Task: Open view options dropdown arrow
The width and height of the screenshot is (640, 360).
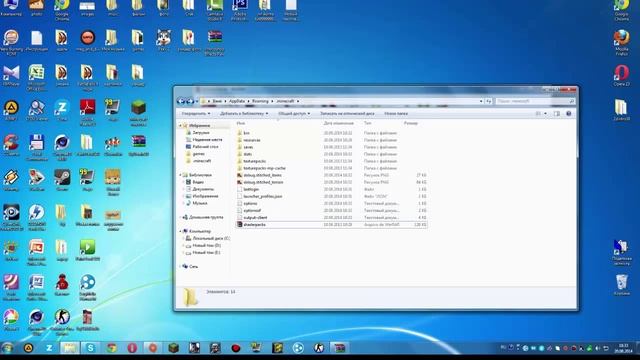Action: click(x=545, y=113)
